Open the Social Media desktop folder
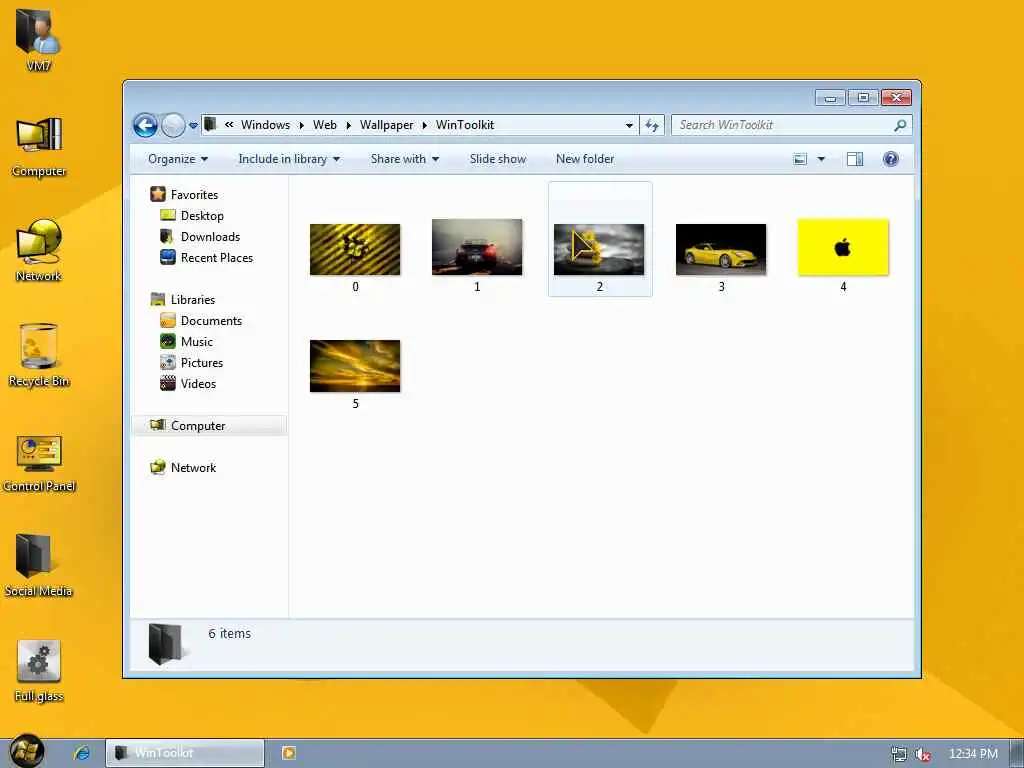This screenshot has height=768, width=1024. coord(38,565)
